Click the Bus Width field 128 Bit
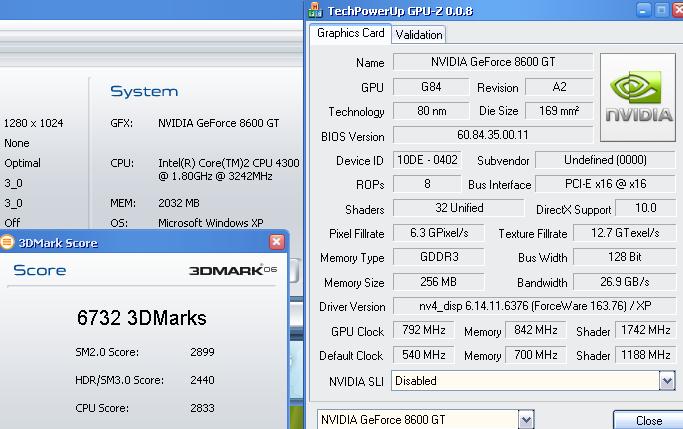The height and width of the screenshot is (429, 683). [625, 257]
